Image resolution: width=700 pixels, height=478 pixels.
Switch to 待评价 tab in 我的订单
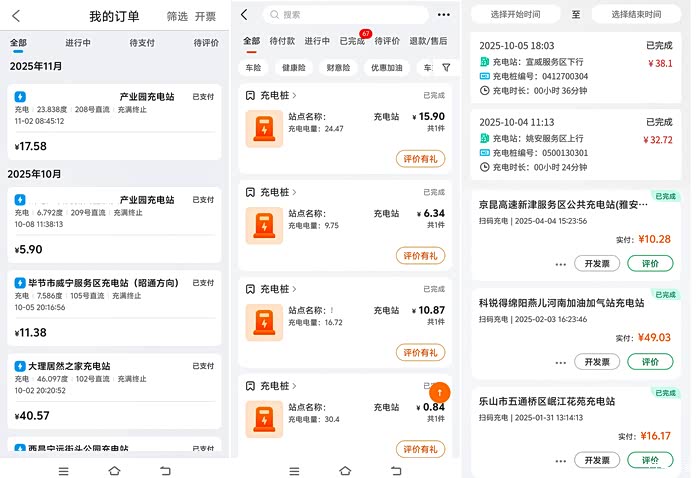[206, 43]
